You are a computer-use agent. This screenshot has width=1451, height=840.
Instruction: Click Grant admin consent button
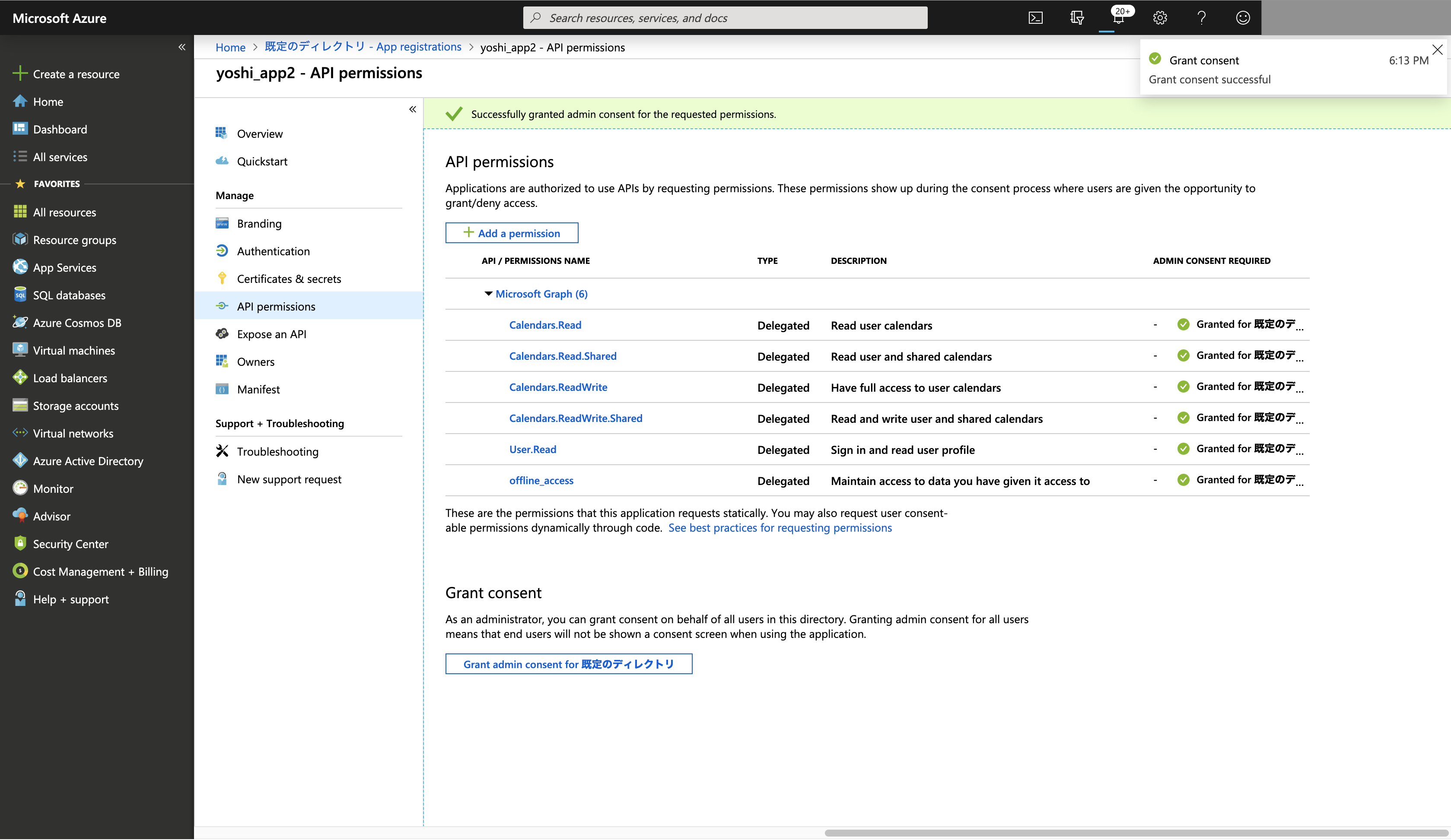(568, 663)
